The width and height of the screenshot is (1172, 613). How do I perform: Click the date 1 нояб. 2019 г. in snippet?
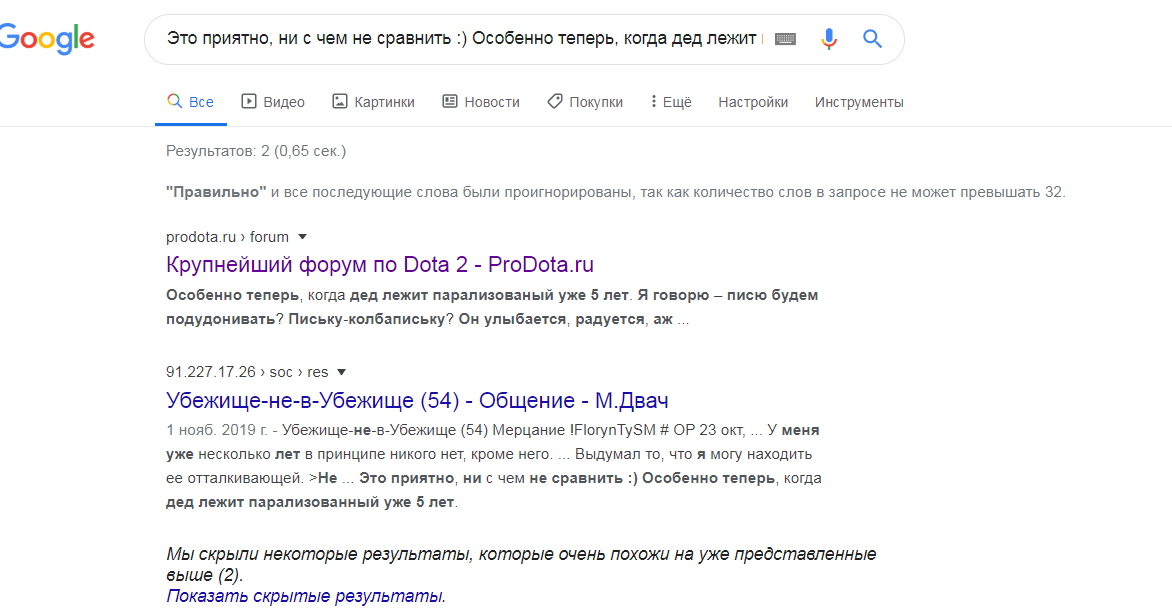[x=217, y=430]
